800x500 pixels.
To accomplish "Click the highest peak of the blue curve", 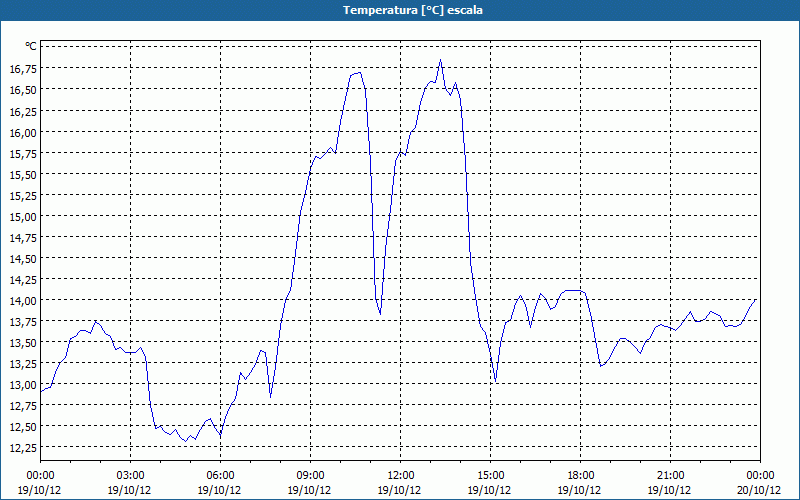I will tap(440, 60).
